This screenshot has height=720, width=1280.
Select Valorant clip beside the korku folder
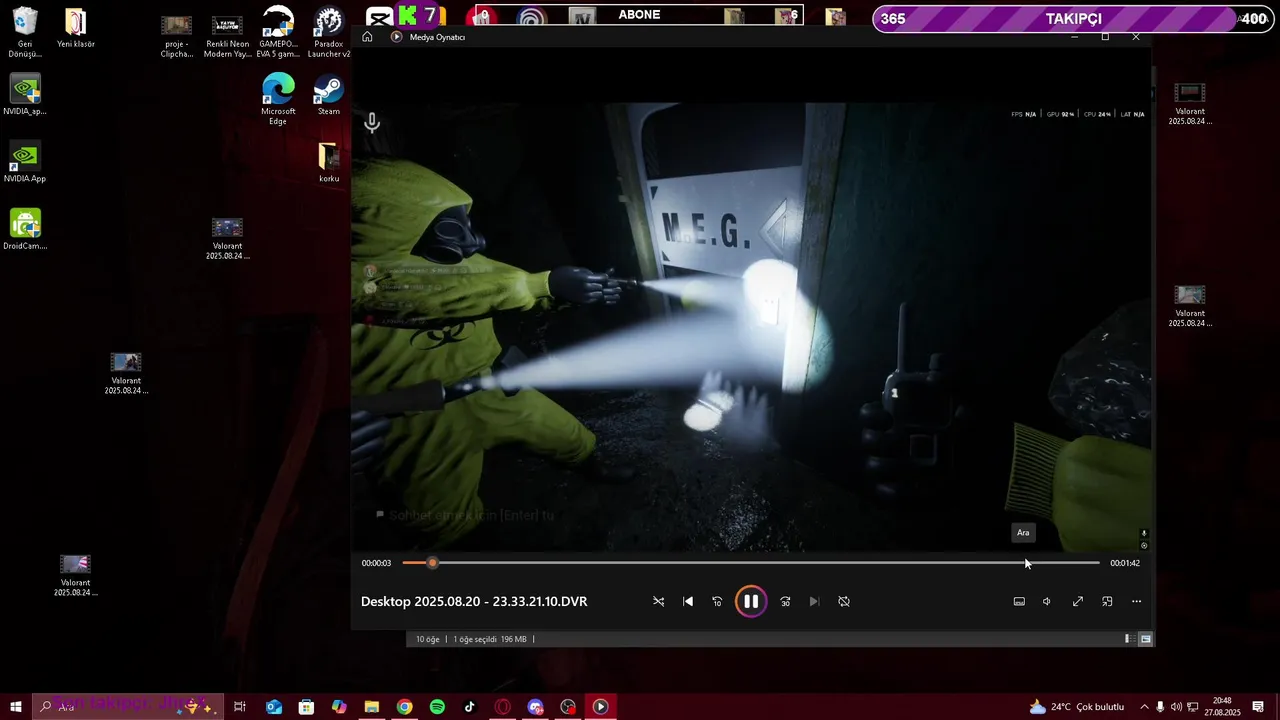coord(227,239)
